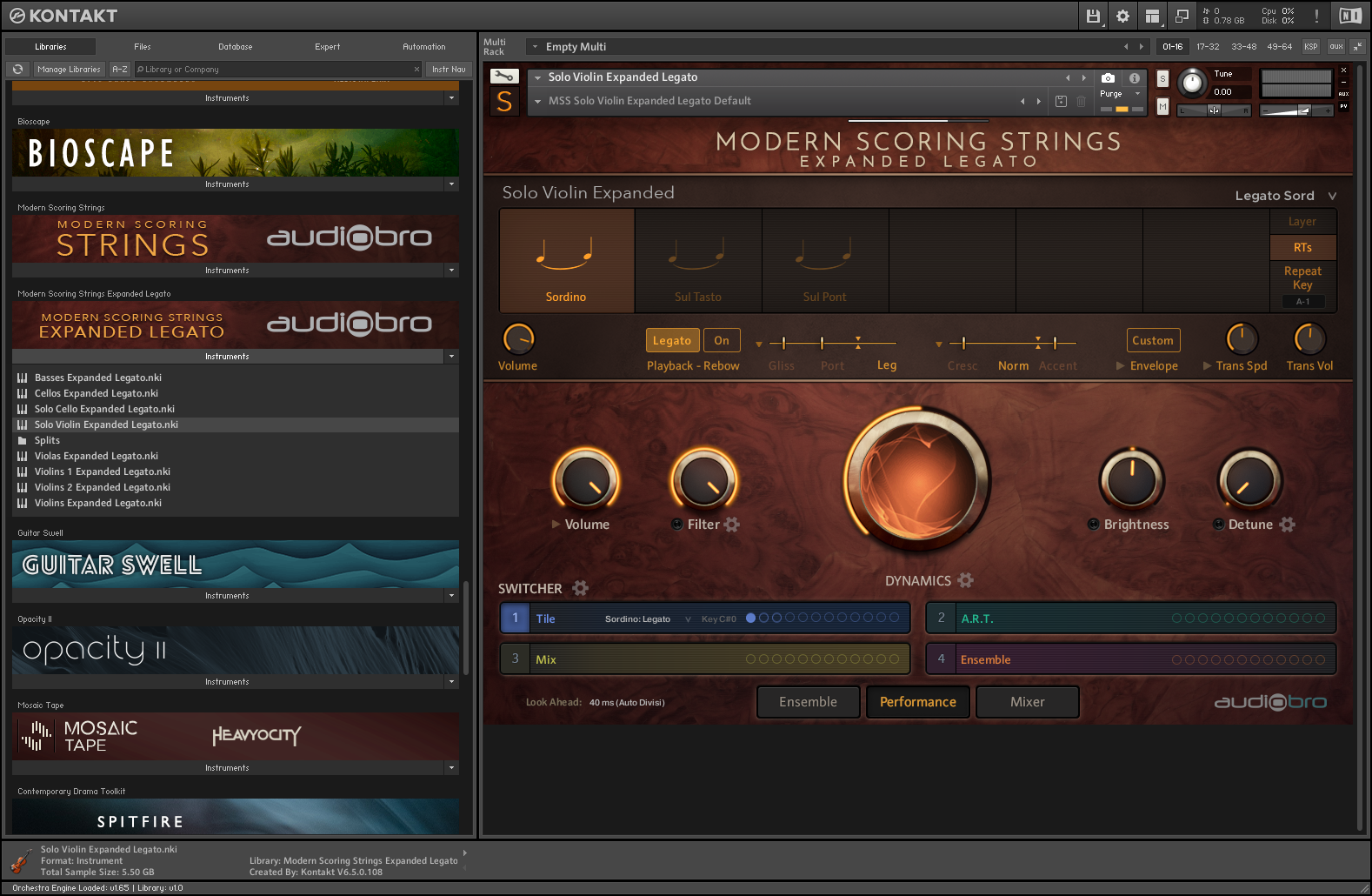Switch to the Database tab
Screen dimensions: 1372x896
pos(236,47)
